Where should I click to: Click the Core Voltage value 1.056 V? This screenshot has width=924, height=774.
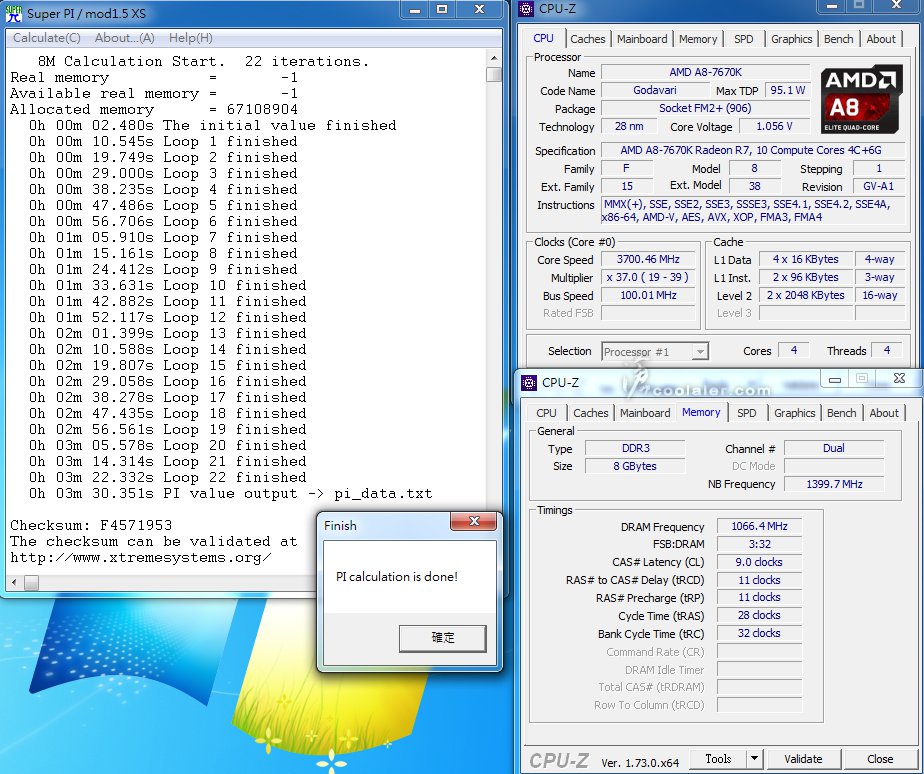774,126
